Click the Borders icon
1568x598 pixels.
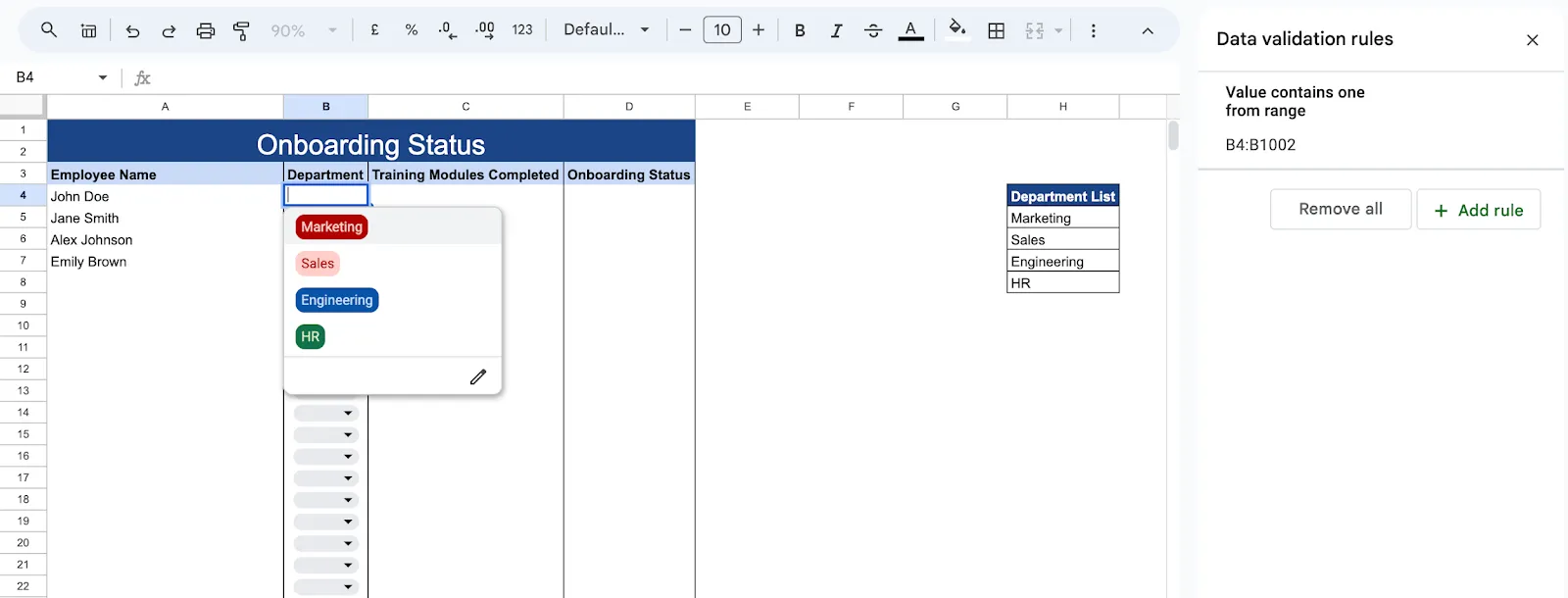(x=997, y=30)
